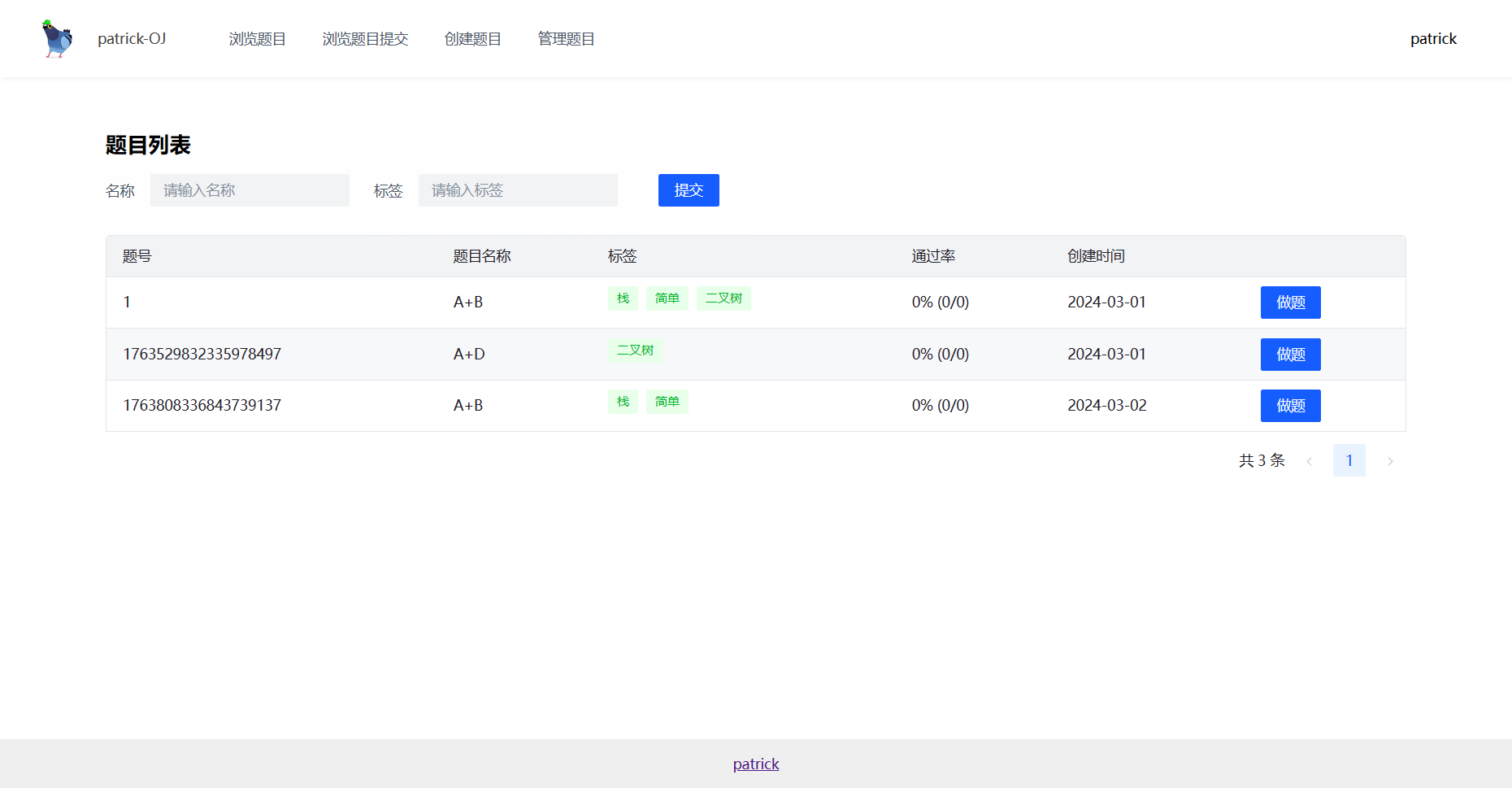This screenshot has height=788, width=1512.
Task: Click the blue 提交 search button
Action: point(689,190)
